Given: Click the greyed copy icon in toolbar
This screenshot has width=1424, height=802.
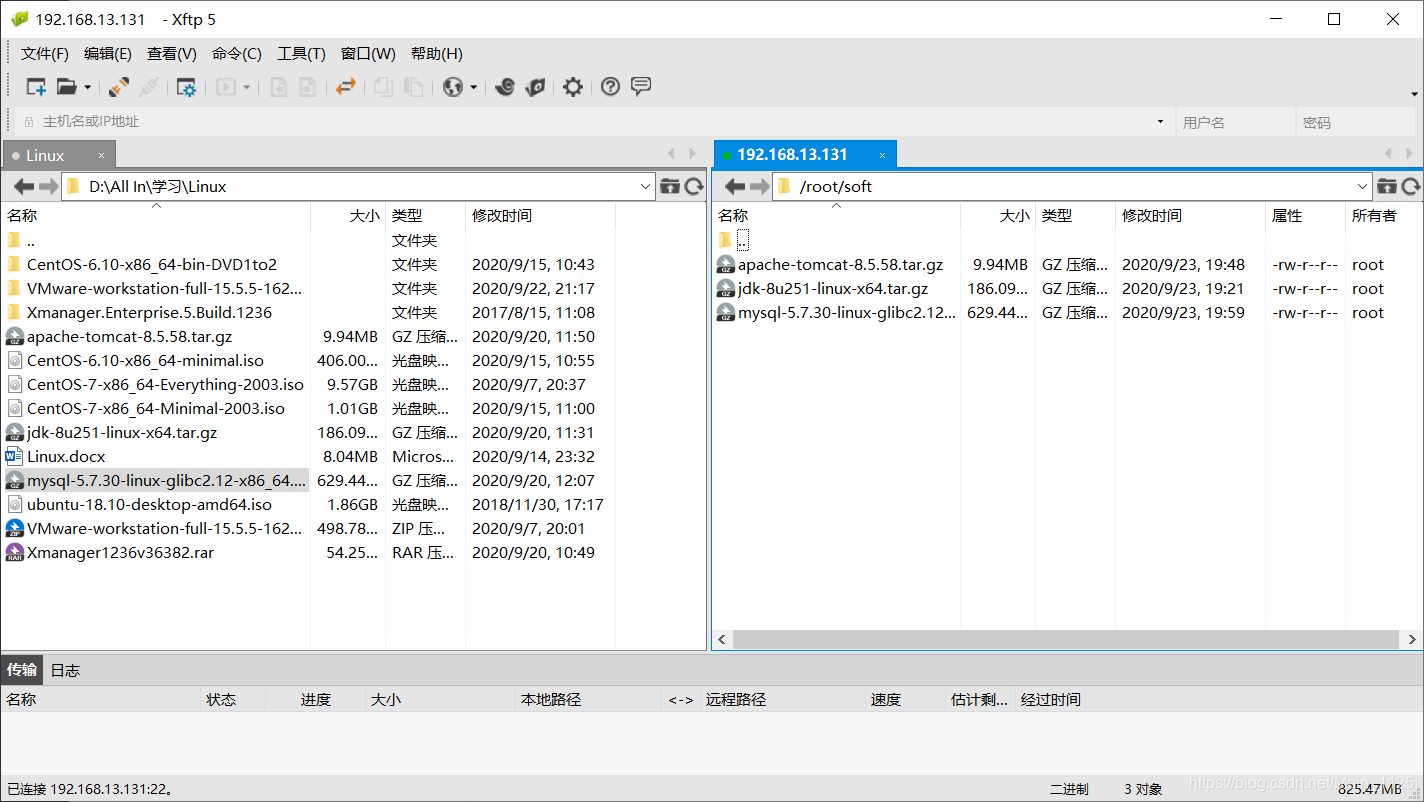Looking at the screenshot, I should pos(383,87).
